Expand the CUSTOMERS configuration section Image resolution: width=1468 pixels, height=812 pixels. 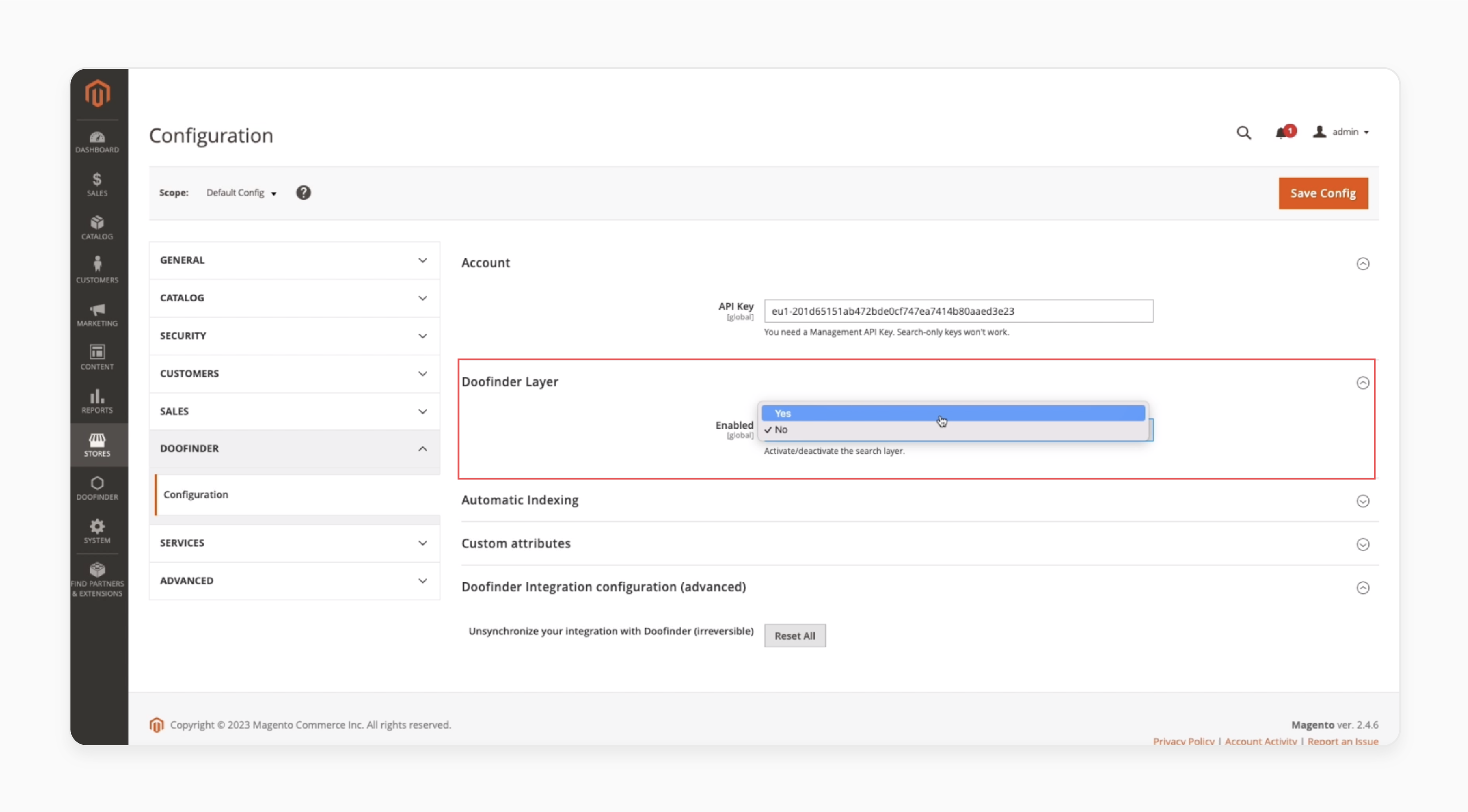coord(294,374)
